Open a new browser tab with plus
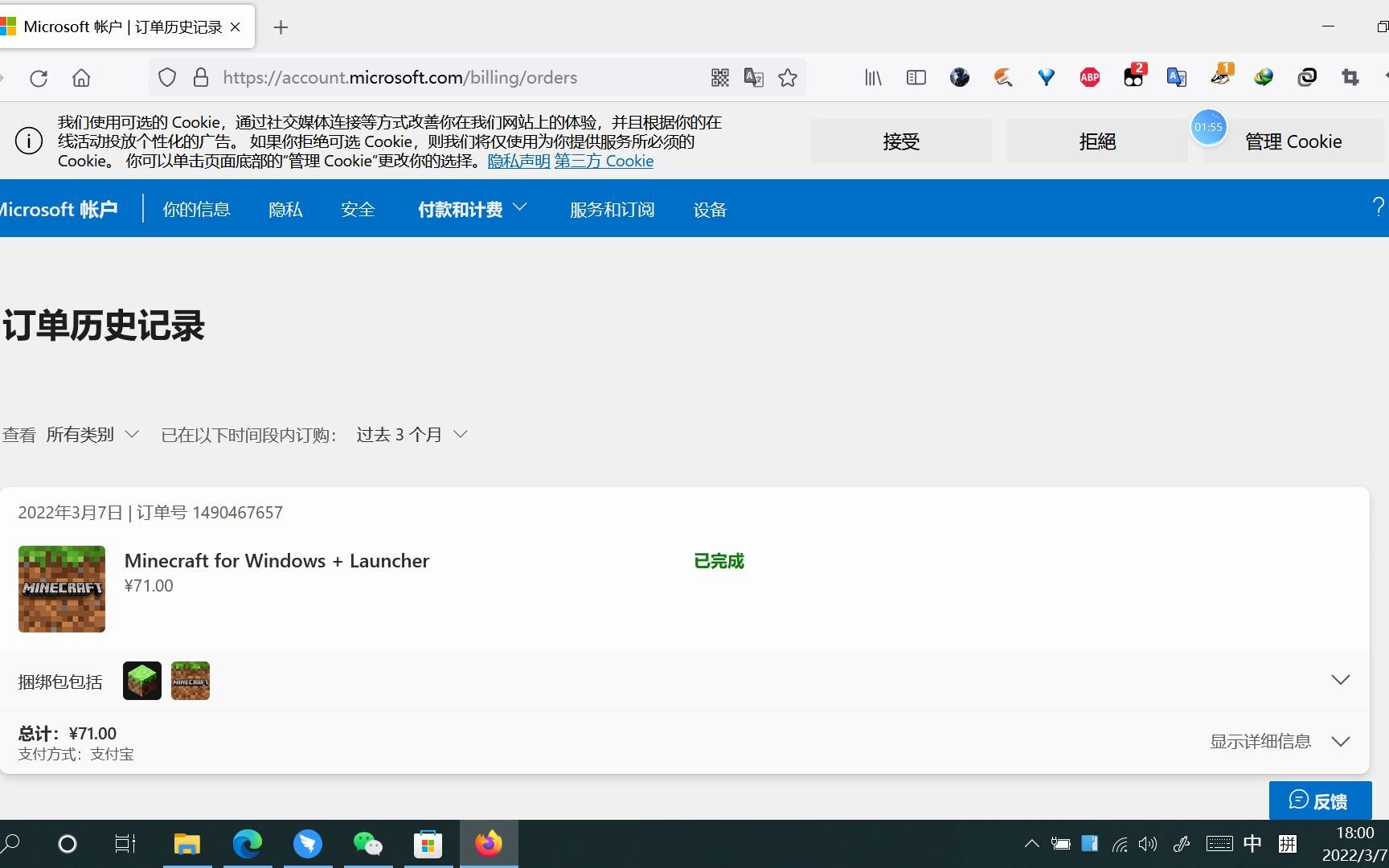This screenshot has height=868, width=1389. (281, 27)
